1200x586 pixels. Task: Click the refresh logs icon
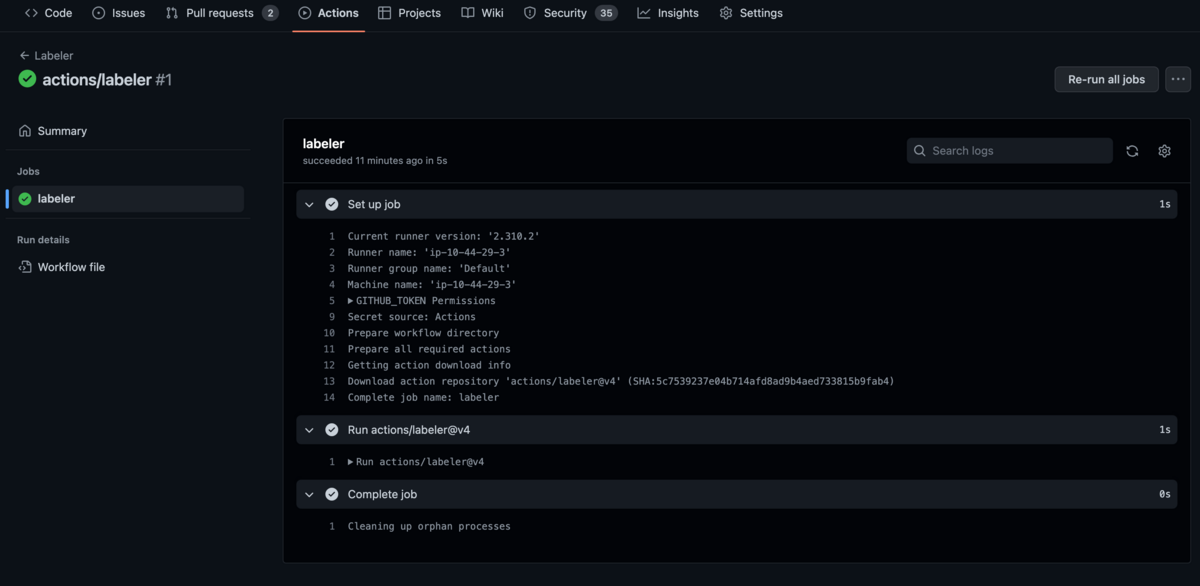[1132, 151]
